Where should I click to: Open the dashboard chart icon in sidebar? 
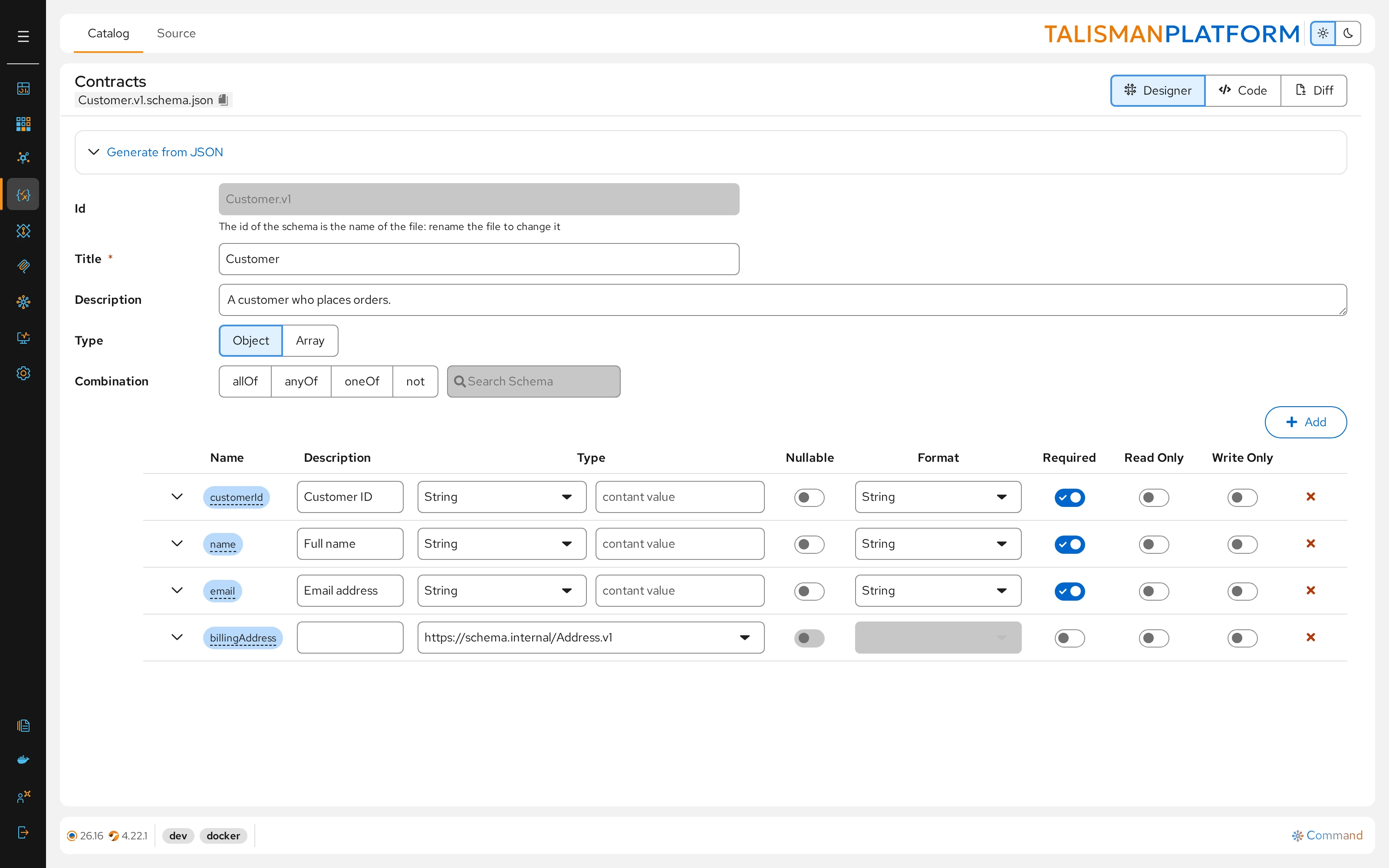pyautogui.click(x=23, y=89)
